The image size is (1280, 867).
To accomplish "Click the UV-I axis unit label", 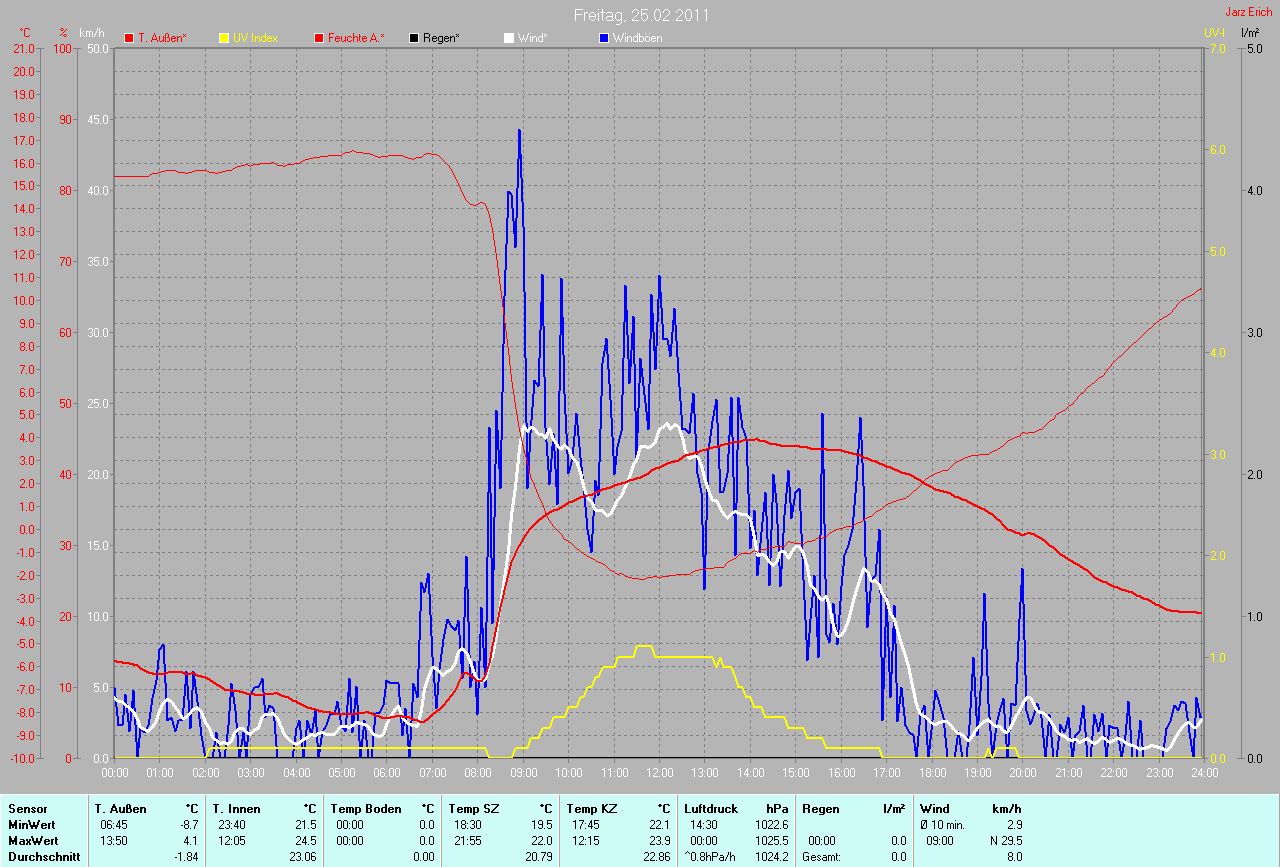I will pos(1214,33).
